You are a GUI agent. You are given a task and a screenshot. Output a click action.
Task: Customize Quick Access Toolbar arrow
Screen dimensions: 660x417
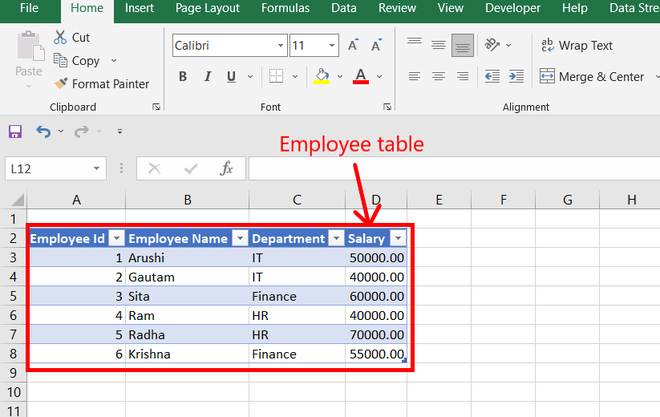click(120, 131)
